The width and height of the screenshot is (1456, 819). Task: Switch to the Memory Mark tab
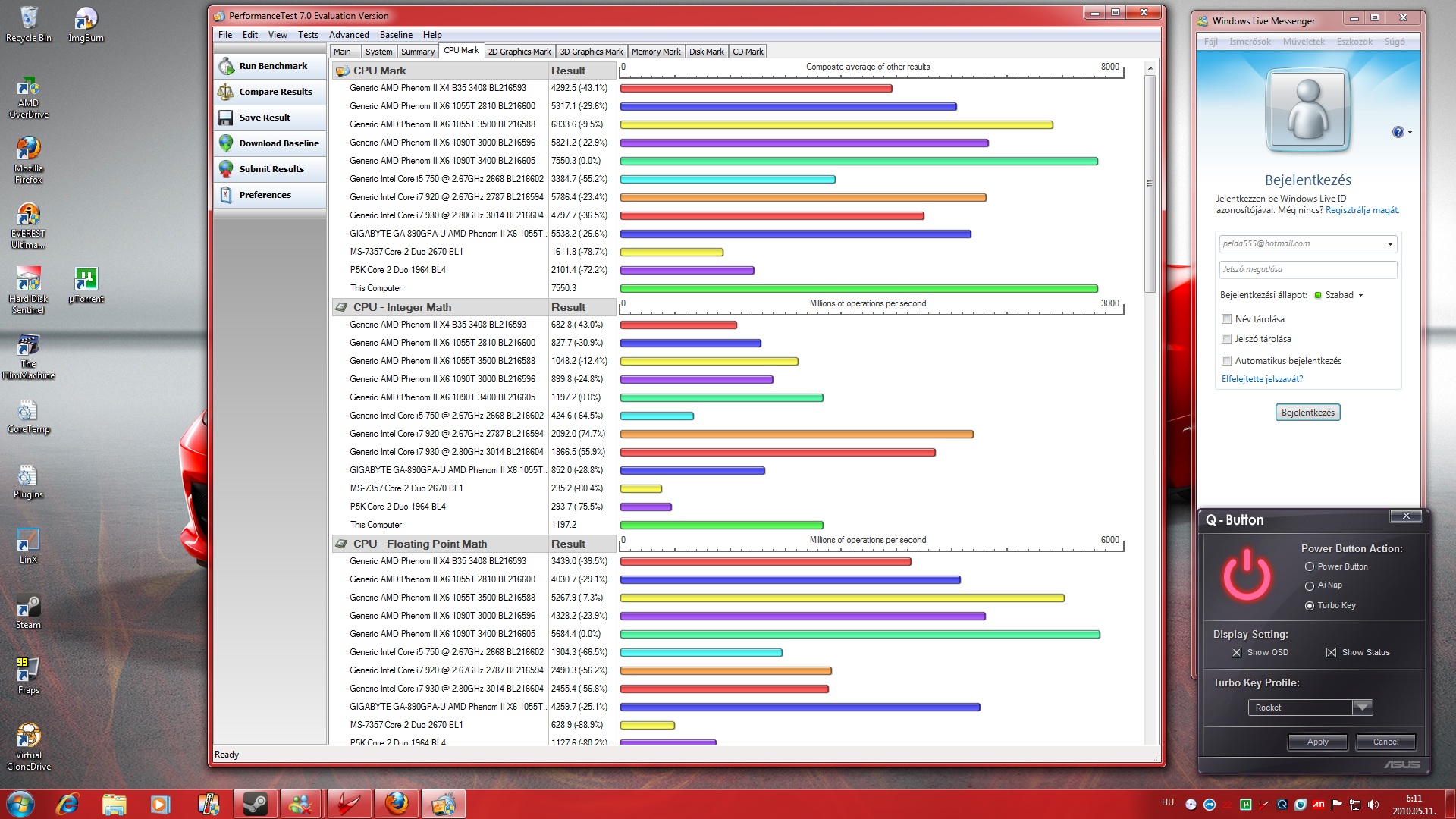coord(656,52)
